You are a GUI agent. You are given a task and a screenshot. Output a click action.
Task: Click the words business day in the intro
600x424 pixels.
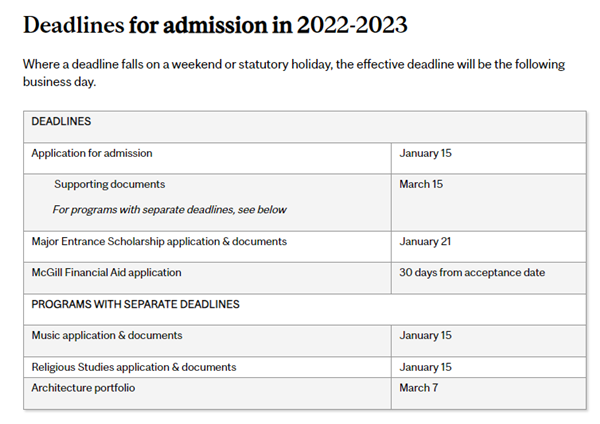point(59,82)
